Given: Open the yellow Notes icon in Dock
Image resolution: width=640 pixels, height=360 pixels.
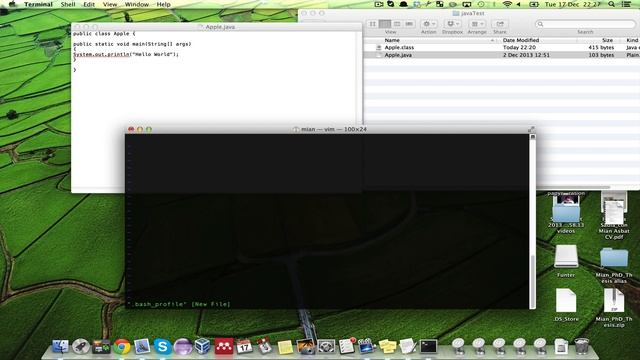Looking at the screenshot, I should [285, 347].
